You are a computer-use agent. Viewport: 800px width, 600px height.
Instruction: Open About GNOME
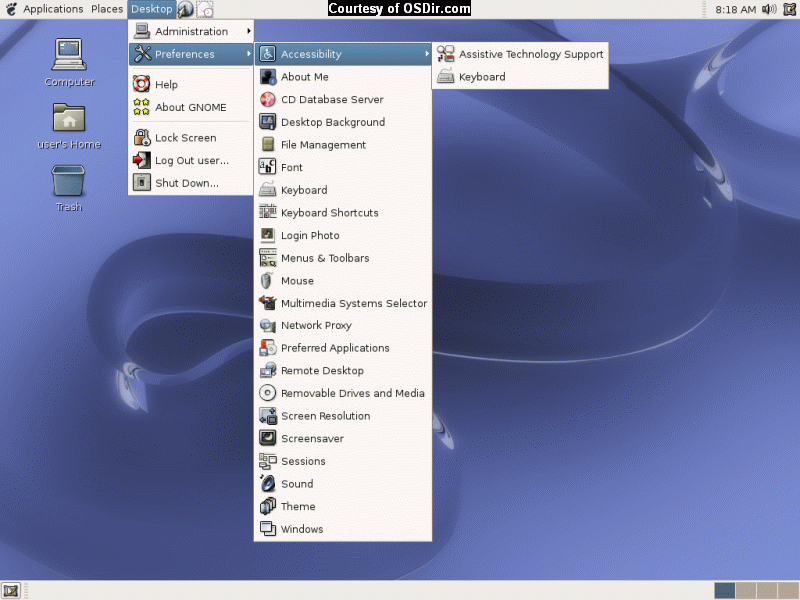[192, 107]
